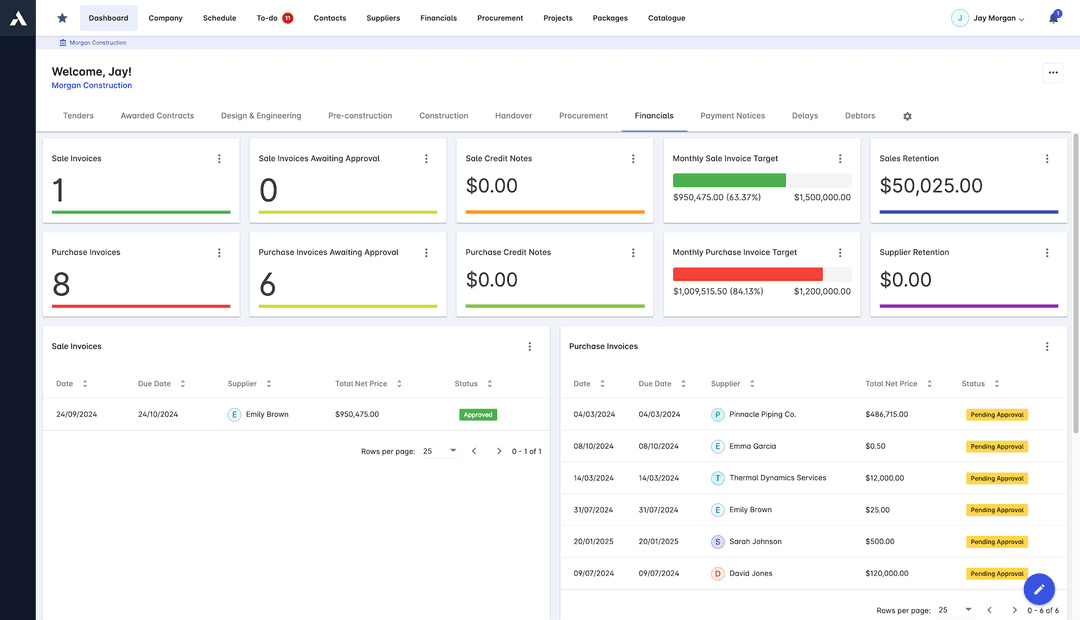Open dashboard settings via the gear icon

[x=907, y=115]
